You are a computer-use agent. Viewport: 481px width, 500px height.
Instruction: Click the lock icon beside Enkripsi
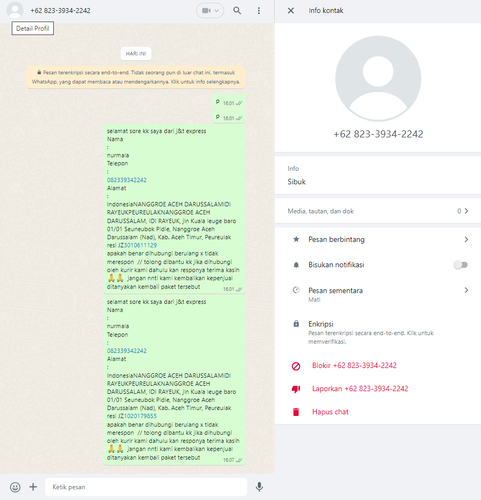point(296,324)
